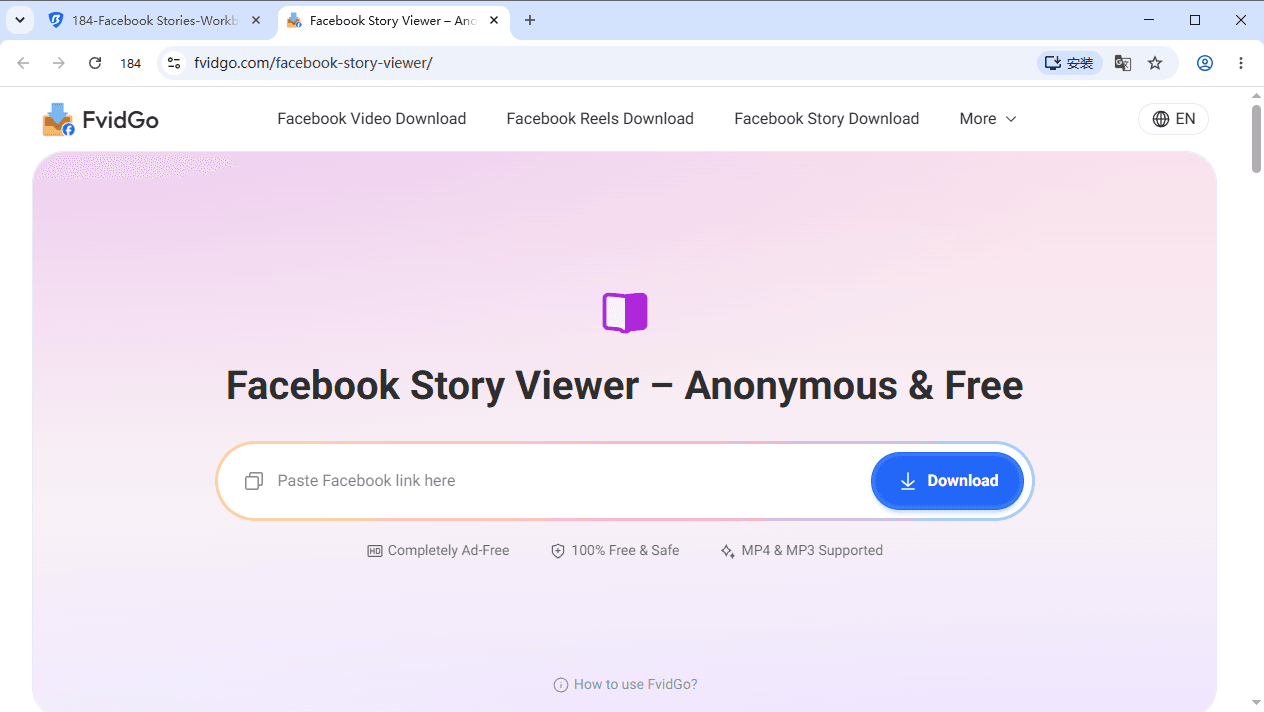Screen dimensions: 1264x712
Task: Click 100% Free & Safe text
Action: [625, 551]
